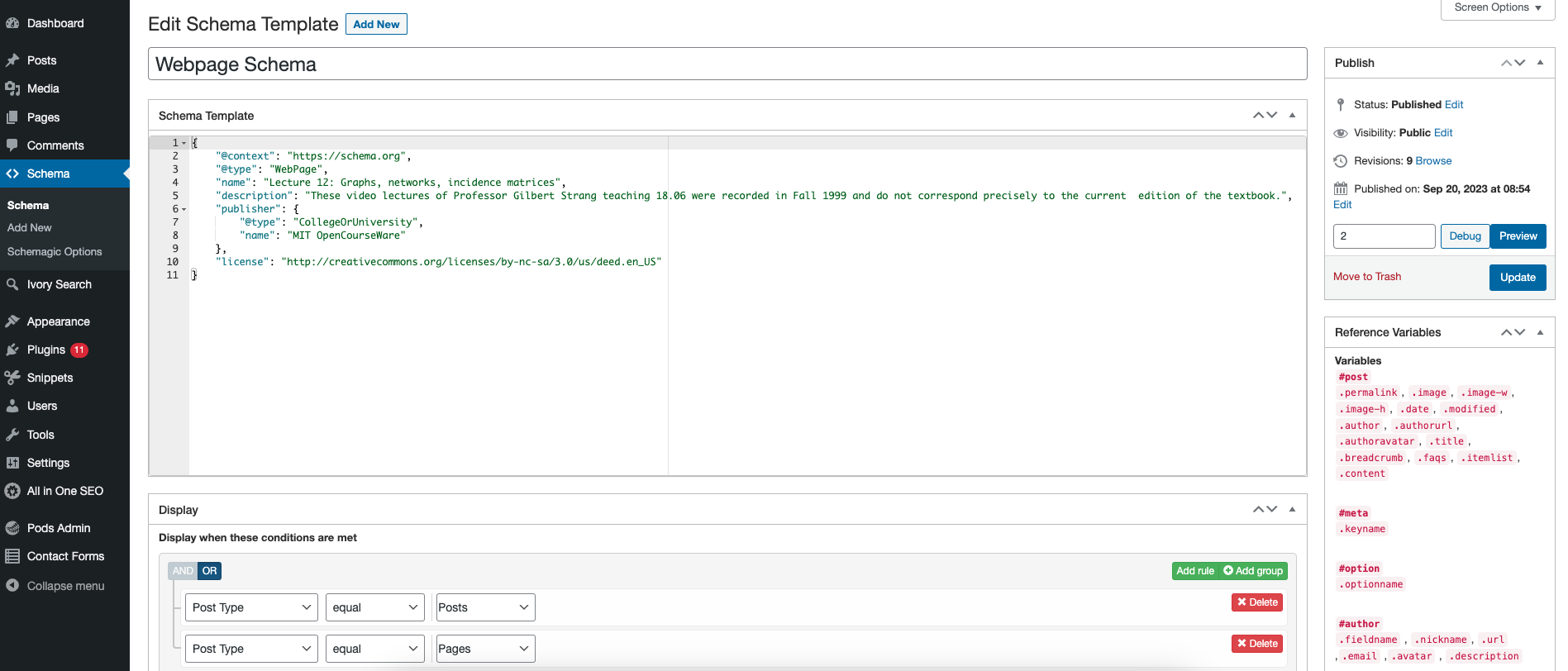1568x671 pixels.
Task: Move Schema Template panel down
Action: [x=1272, y=116]
